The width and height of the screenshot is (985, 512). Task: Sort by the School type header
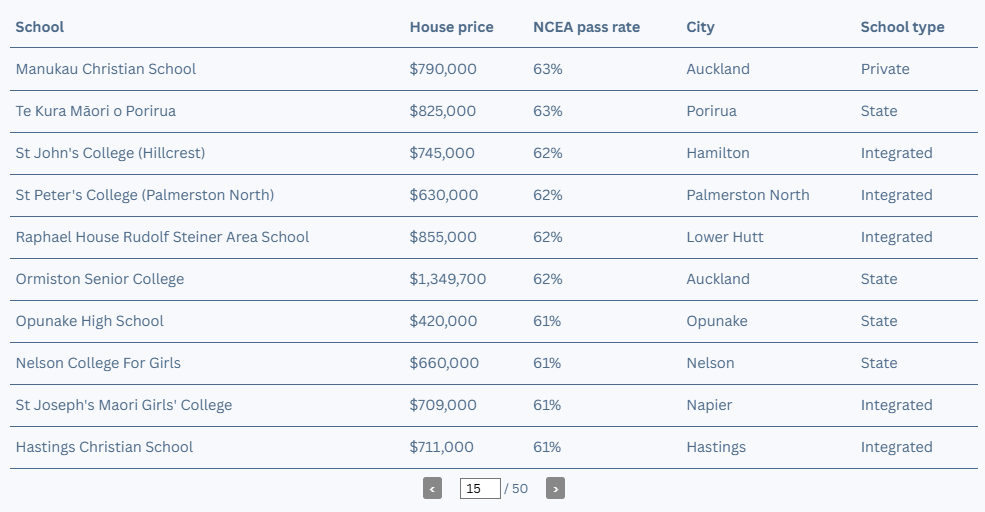(902, 27)
